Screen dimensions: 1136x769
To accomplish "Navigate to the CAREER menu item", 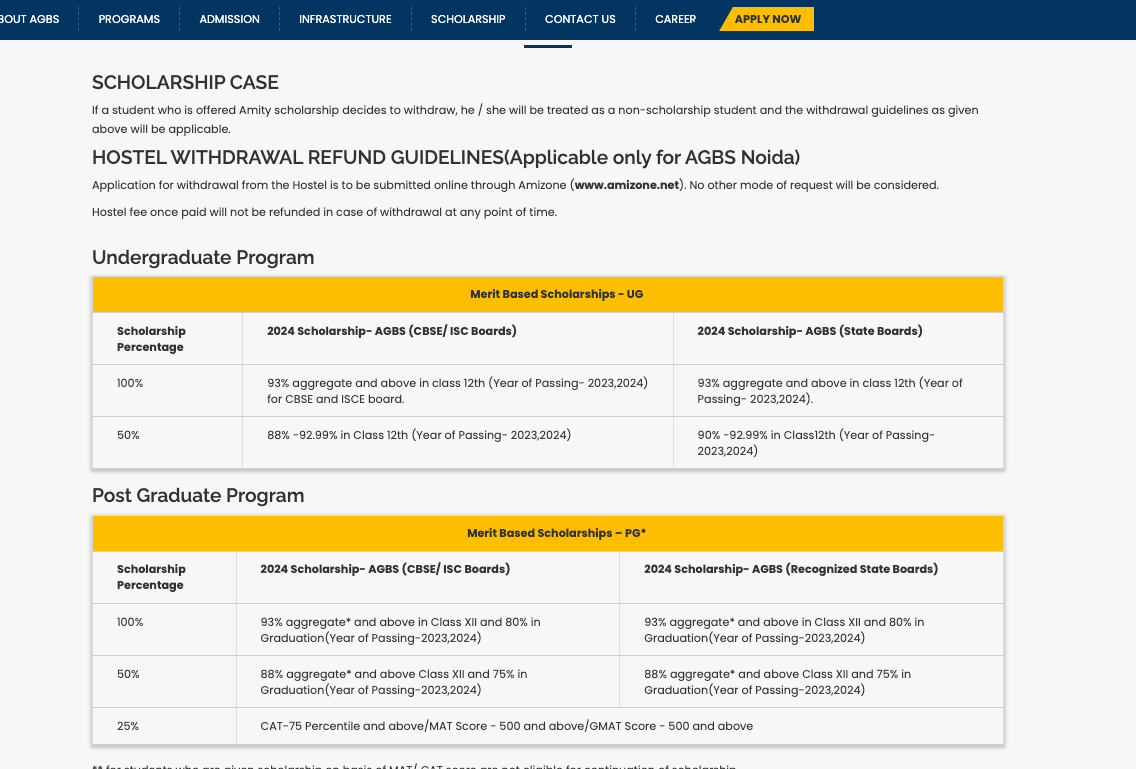I will (675, 19).
